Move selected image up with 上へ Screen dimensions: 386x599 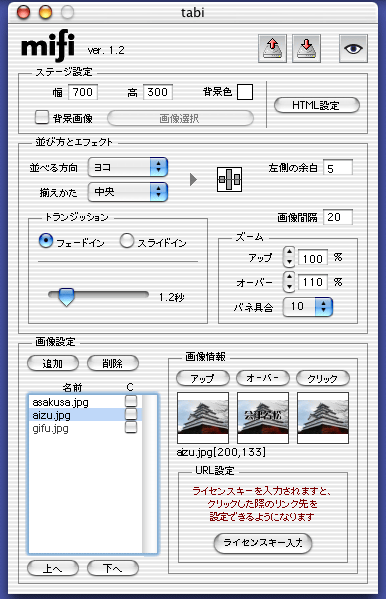click(x=53, y=568)
